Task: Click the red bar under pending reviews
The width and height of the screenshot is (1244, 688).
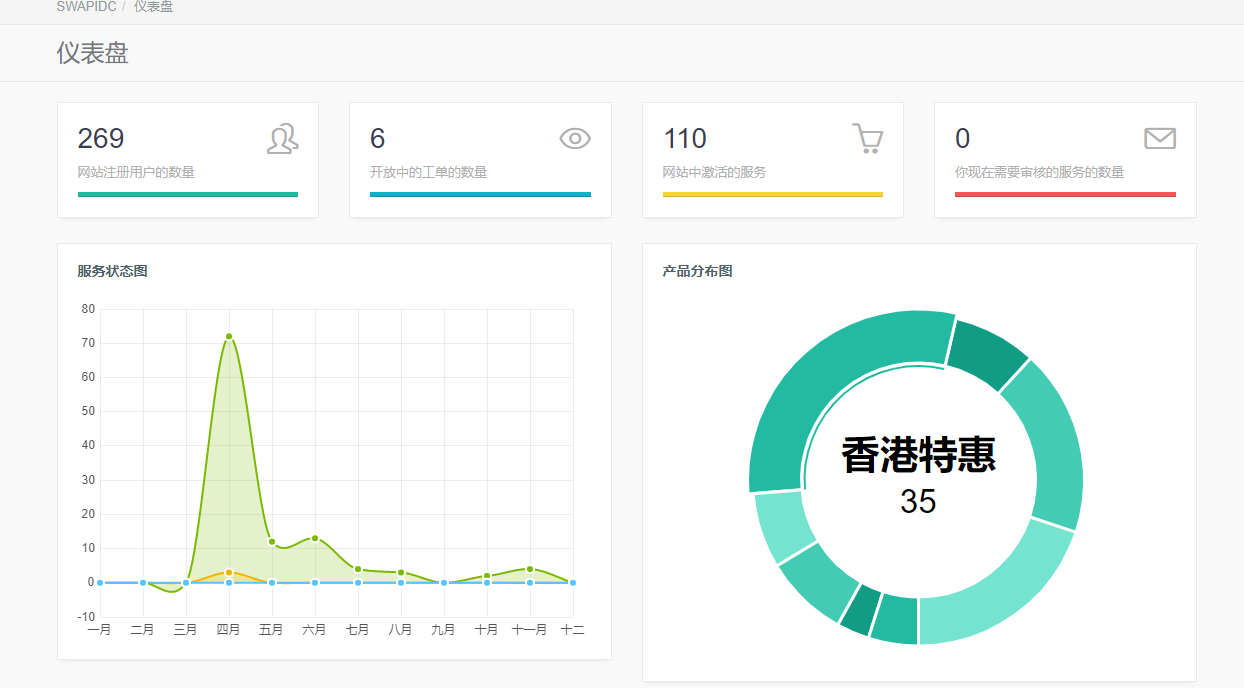Action: pos(1065,194)
